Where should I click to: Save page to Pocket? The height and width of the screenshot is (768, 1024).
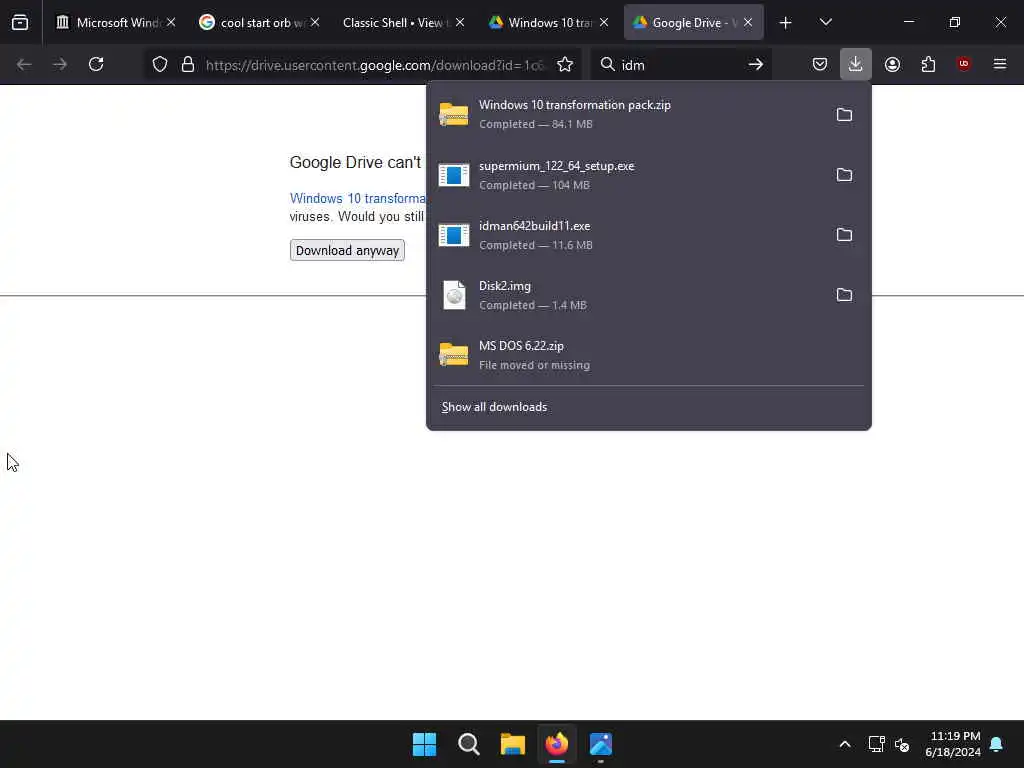820,64
